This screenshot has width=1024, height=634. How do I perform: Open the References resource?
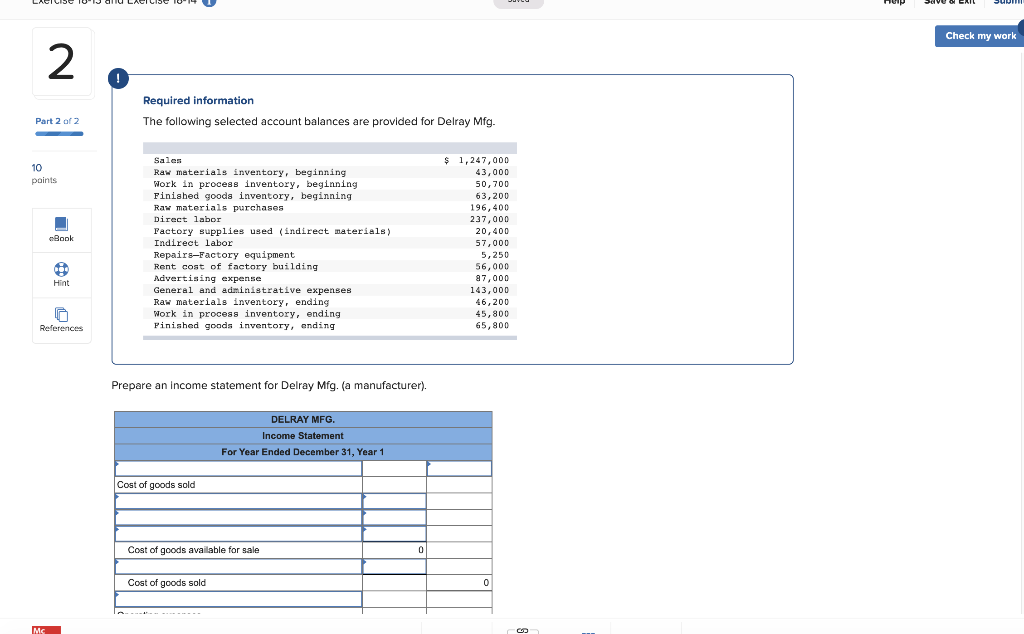(x=61, y=319)
